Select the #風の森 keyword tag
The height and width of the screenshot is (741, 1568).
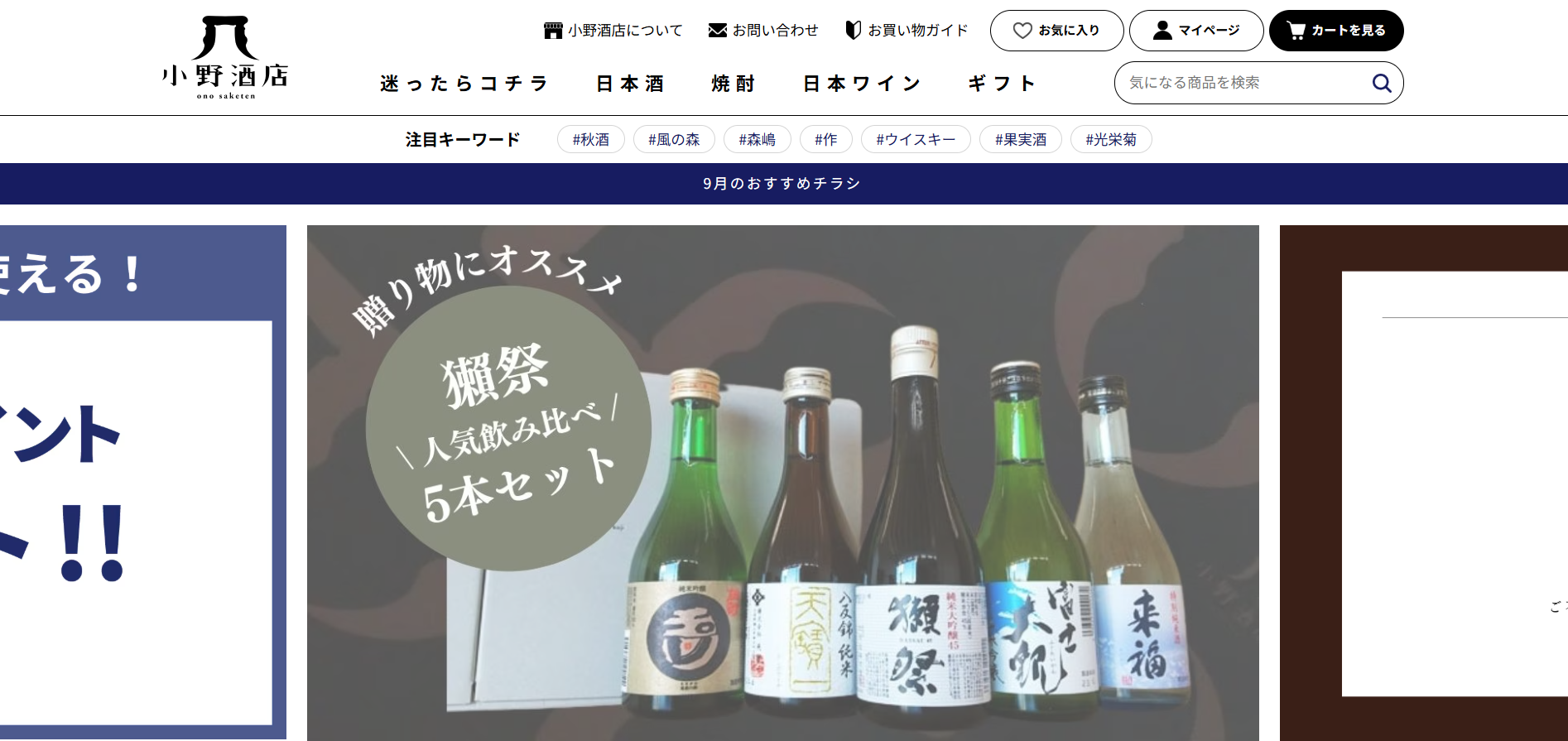click(674, 139)
